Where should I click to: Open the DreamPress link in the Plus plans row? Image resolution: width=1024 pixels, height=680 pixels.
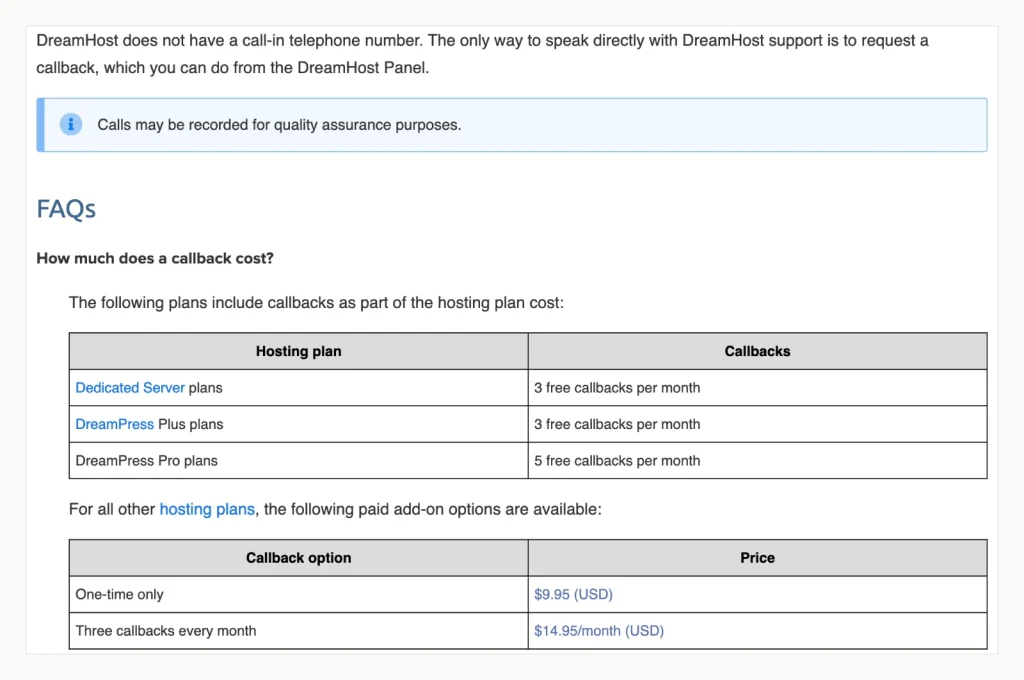coord(114,424)
